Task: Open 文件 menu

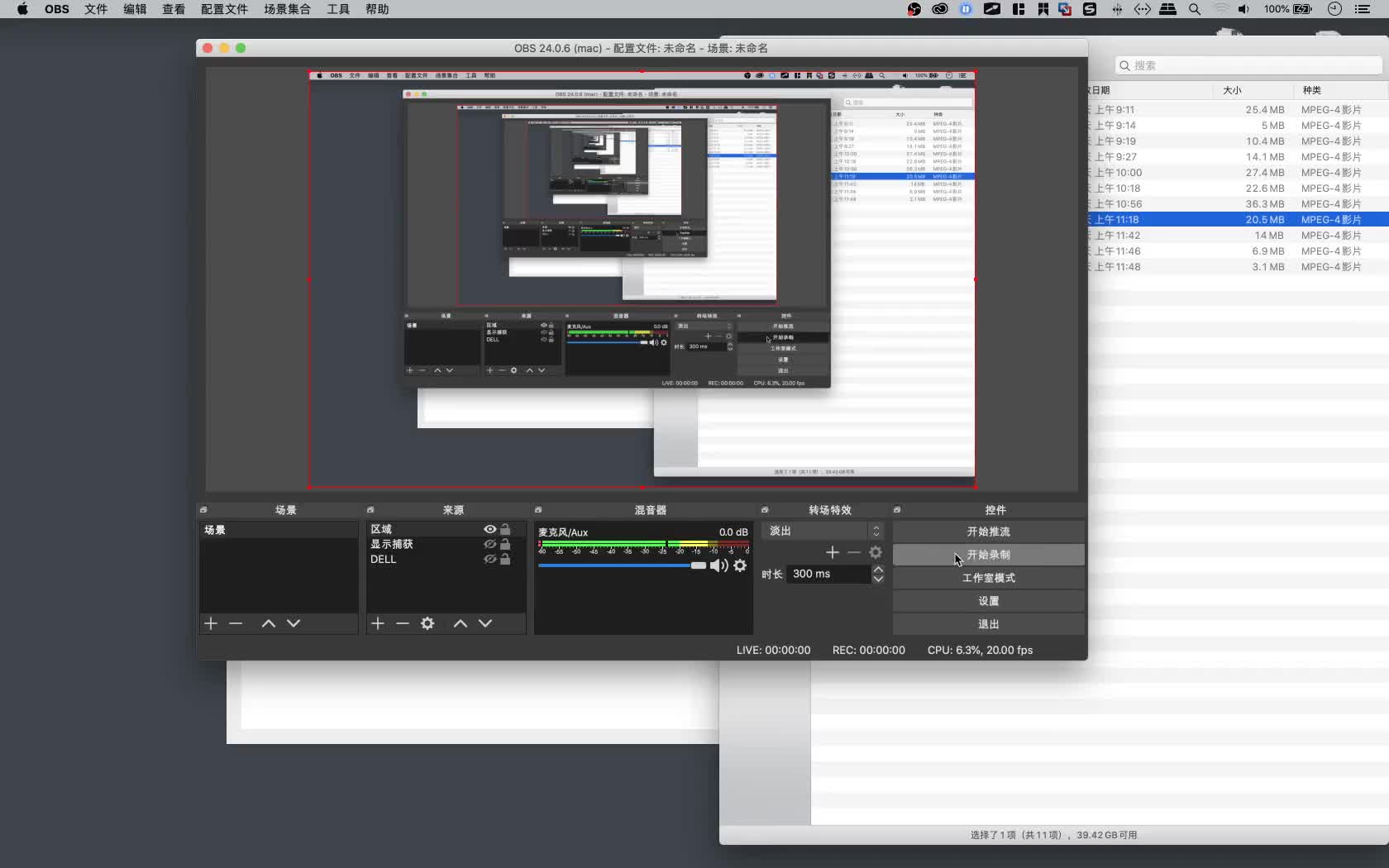Action: (96, 9)
